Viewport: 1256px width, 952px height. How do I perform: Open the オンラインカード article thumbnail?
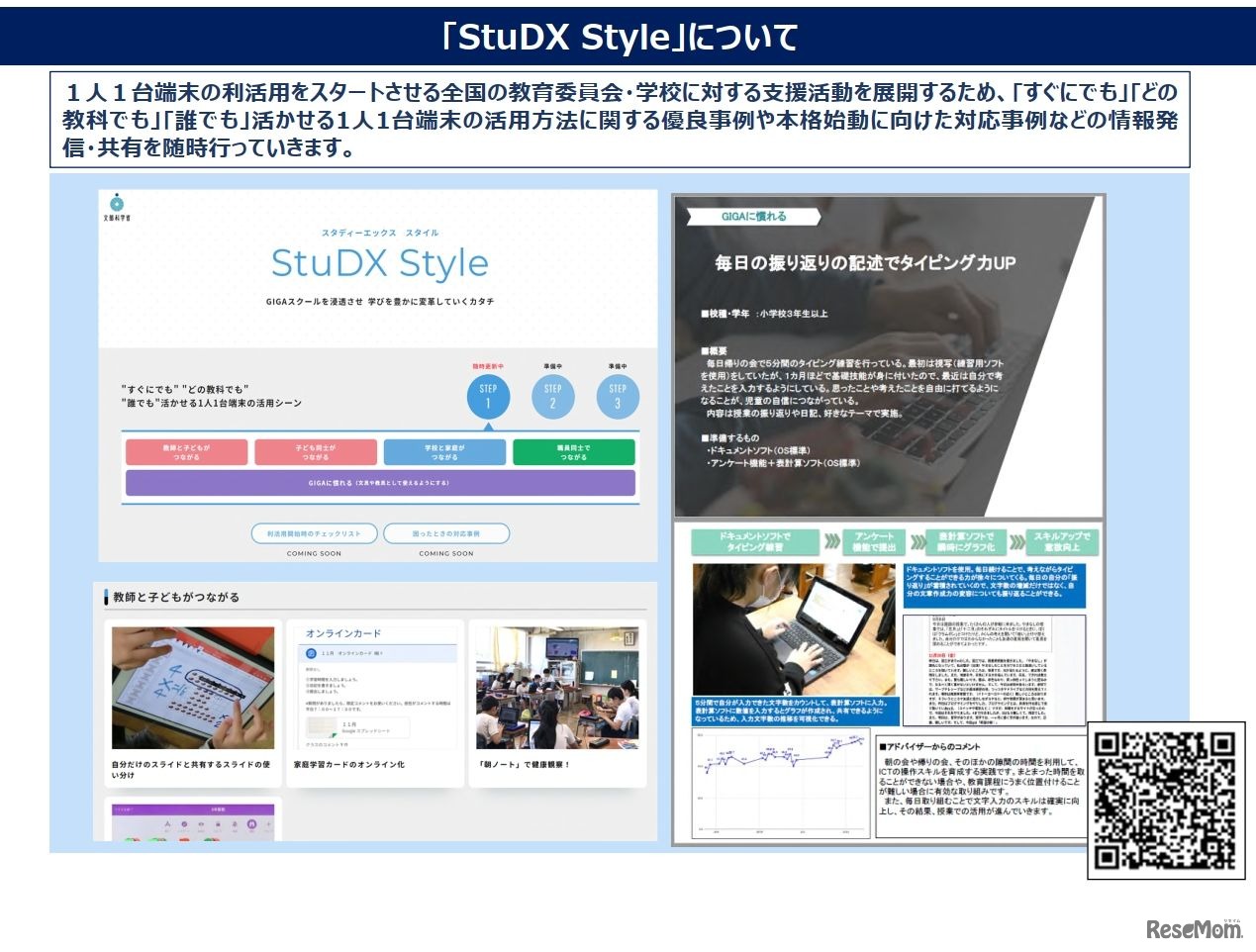(x=375, y=688)
